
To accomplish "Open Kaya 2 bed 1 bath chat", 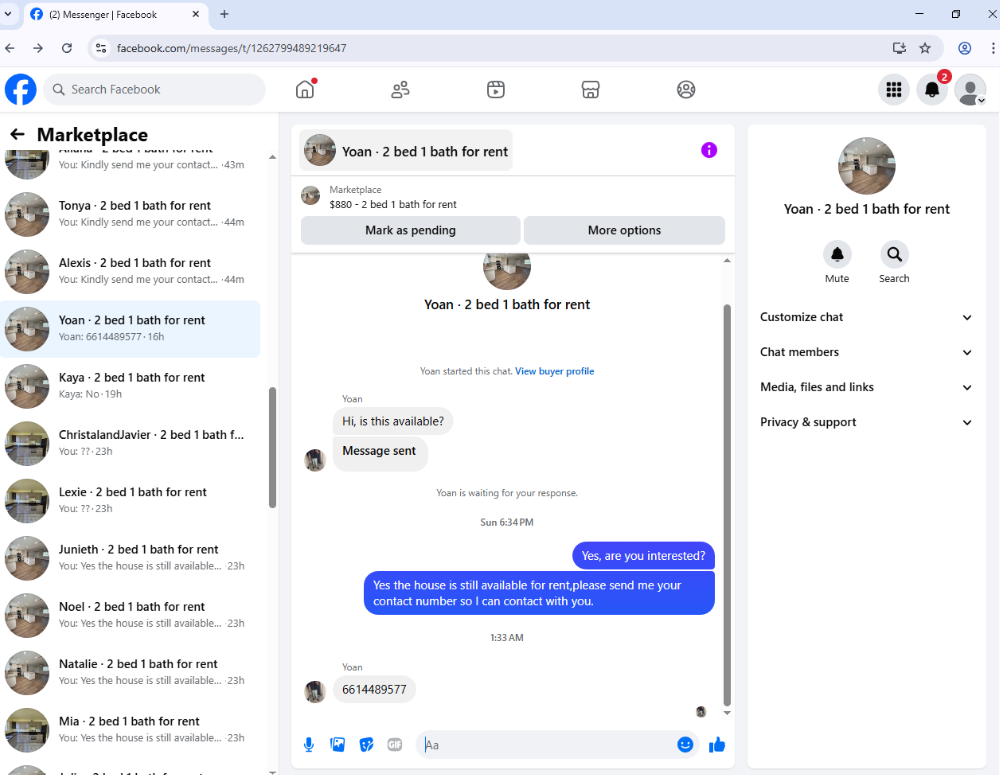I will (131, 386).
